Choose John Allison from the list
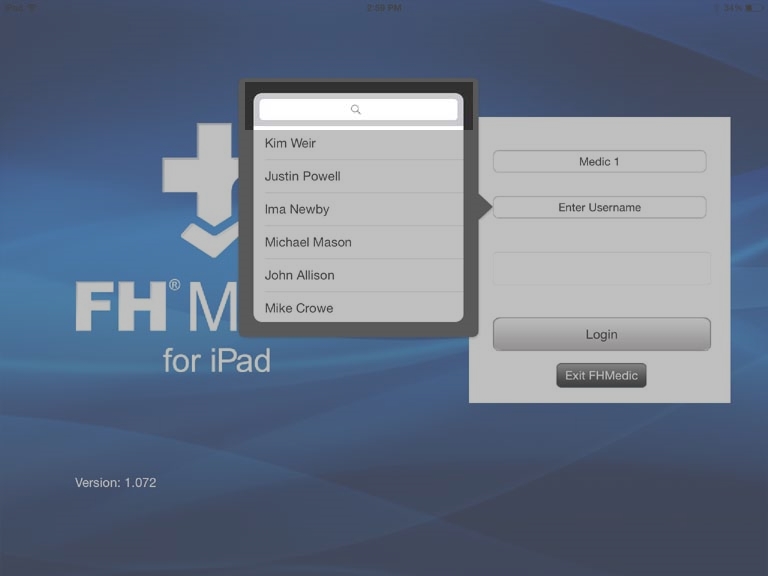768x576 pixels. [x=358, y=275]
